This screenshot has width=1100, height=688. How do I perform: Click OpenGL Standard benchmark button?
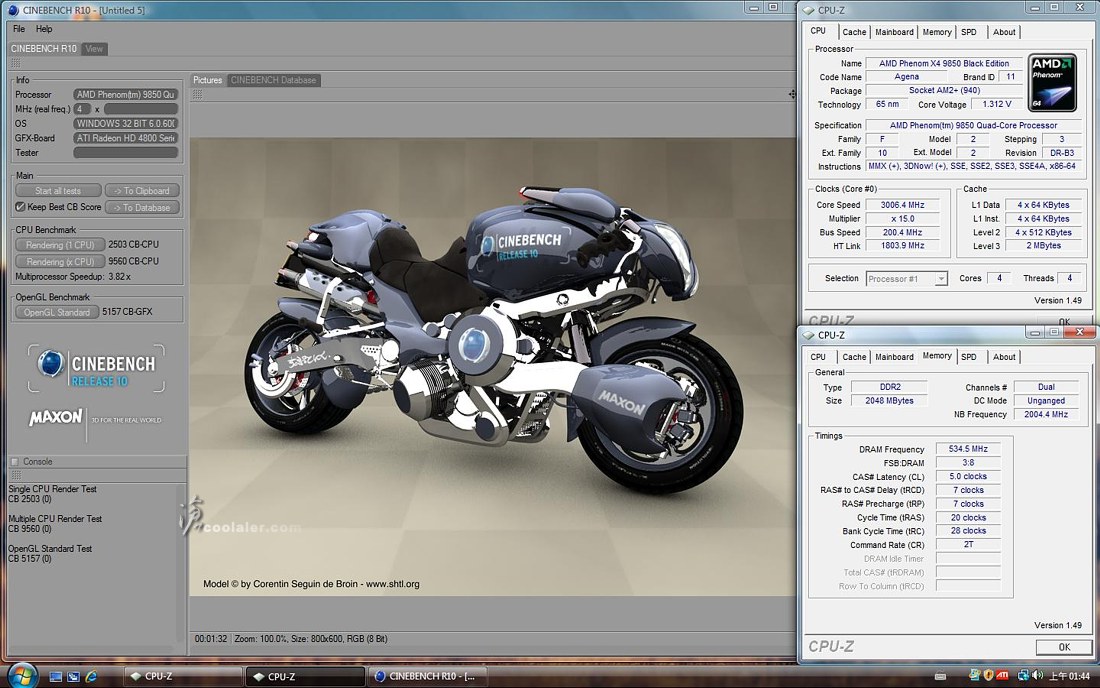(57, 312)
